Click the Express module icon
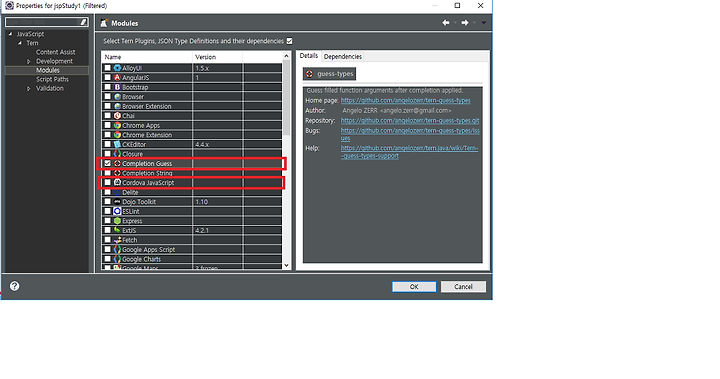This screenshot has height=379, width=720. tap(117, 221)
